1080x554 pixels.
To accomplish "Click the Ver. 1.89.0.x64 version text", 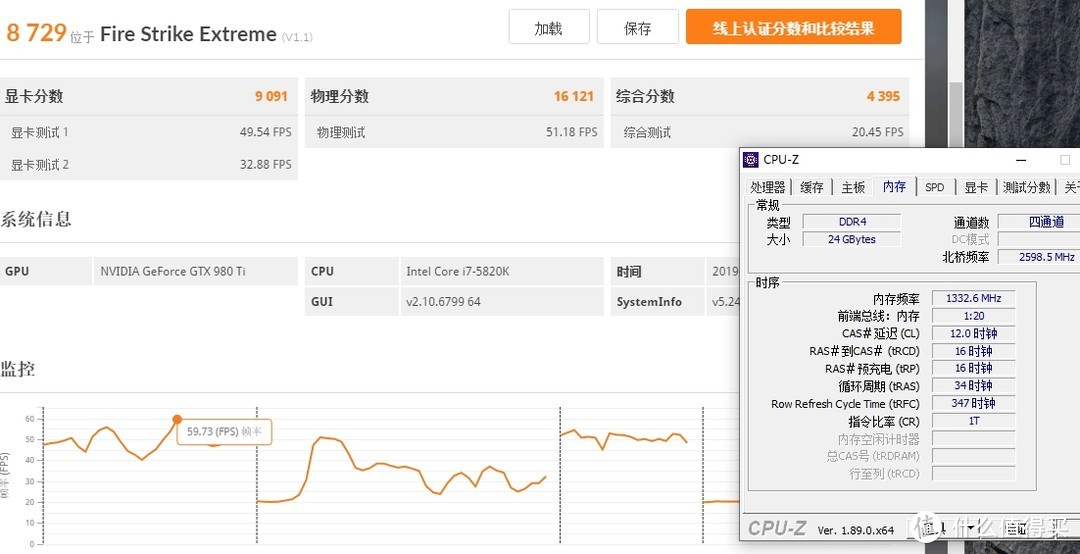I will click(855, 531).
